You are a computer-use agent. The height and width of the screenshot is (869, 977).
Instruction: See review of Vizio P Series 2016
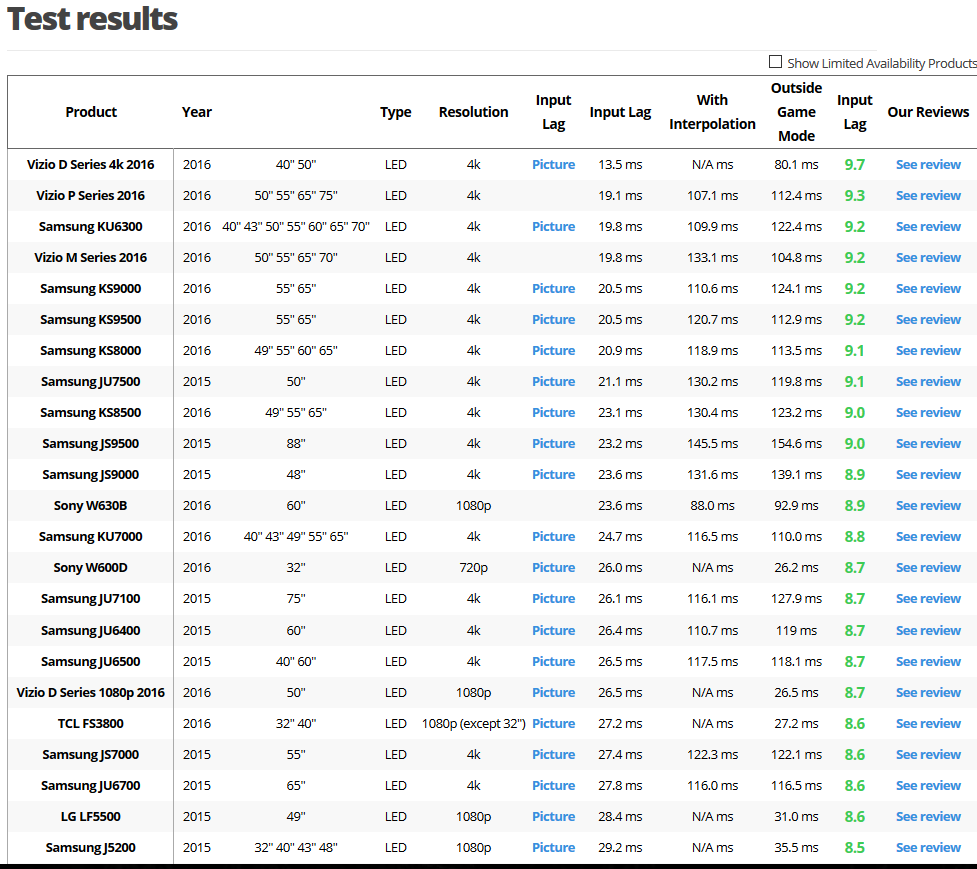pos(928,196)
